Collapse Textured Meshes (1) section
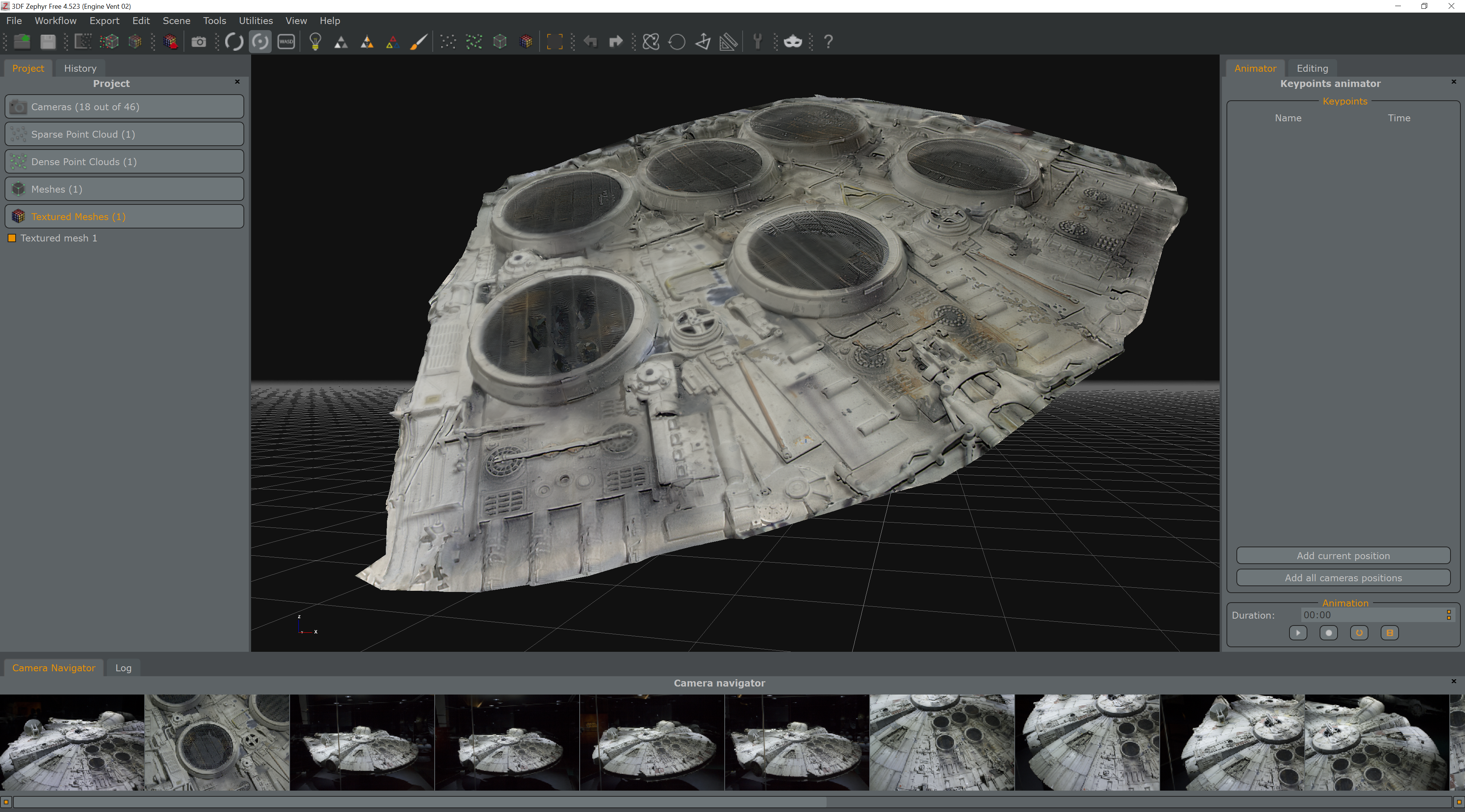1465x812 pixels. [124, 217]
